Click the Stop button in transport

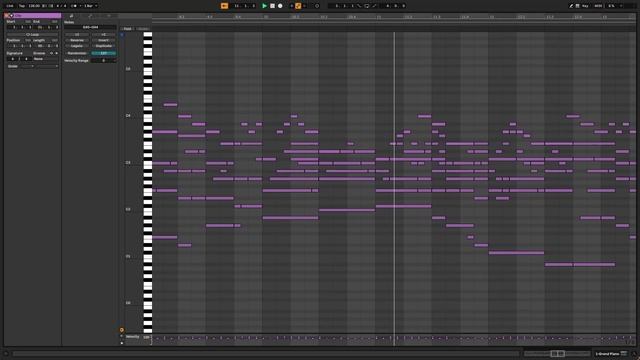pyautogui.click(x=272, y=6)
